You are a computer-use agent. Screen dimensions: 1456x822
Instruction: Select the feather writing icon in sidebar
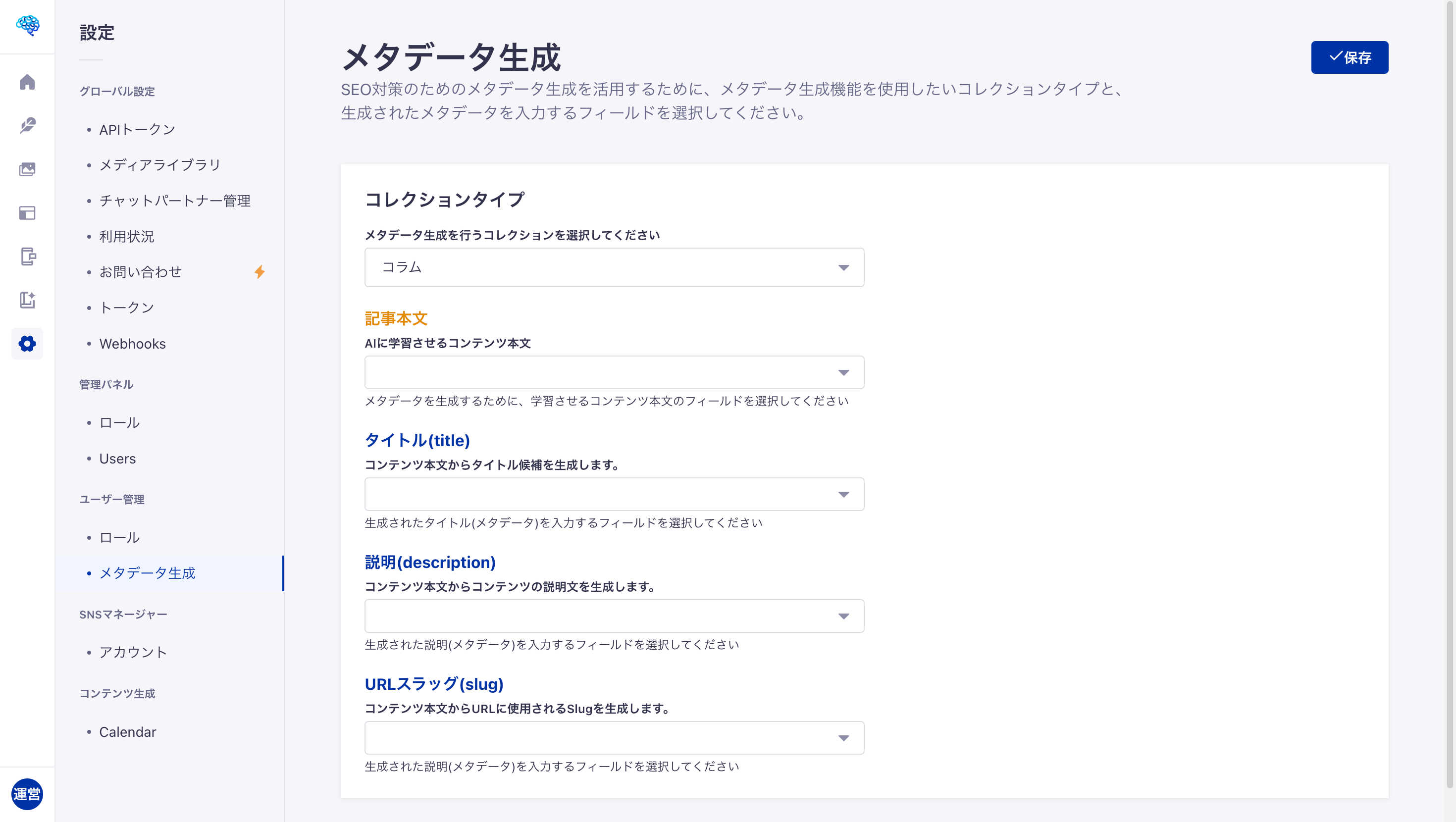click(27, 125)
